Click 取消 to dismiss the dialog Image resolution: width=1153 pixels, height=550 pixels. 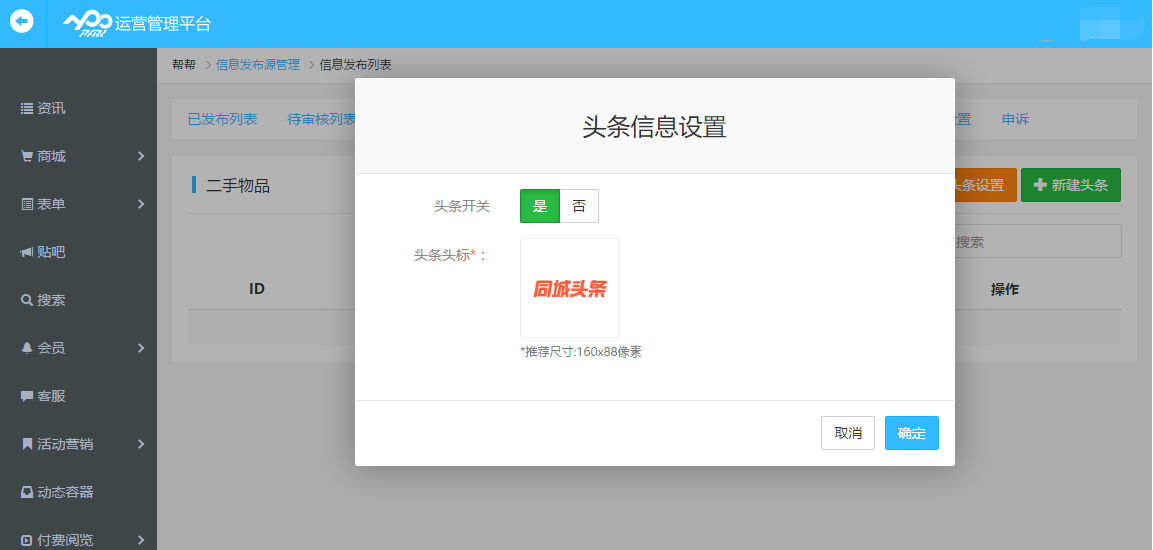point(847,433)
